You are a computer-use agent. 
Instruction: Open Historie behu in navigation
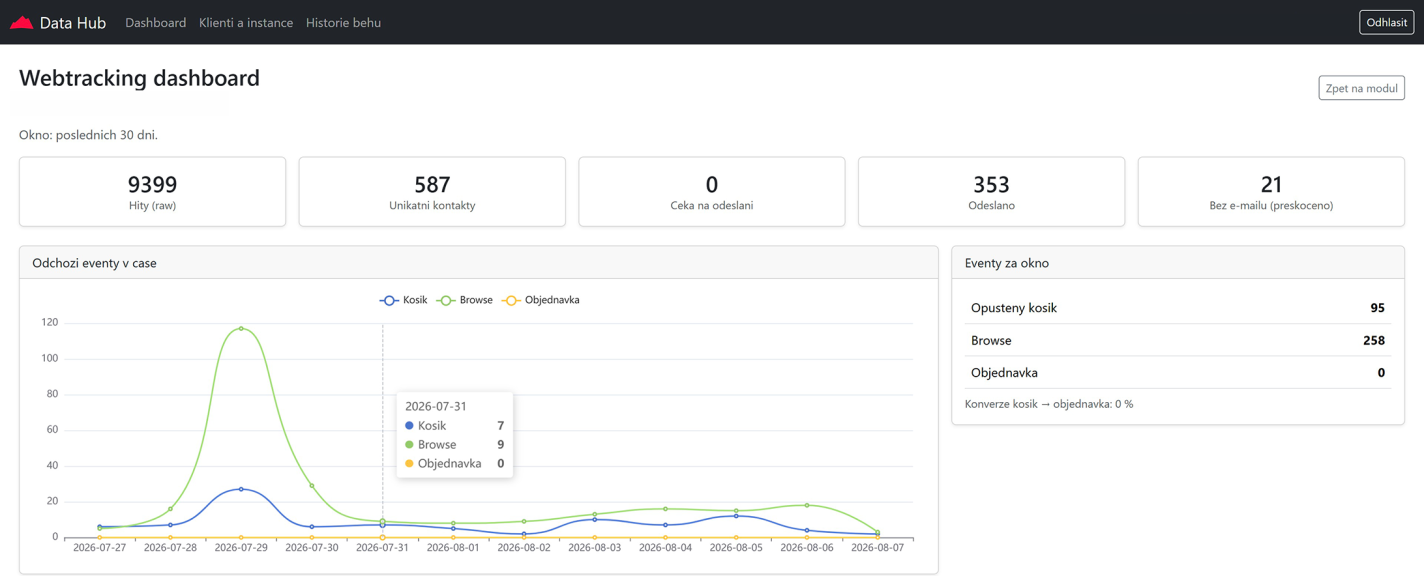343,22
